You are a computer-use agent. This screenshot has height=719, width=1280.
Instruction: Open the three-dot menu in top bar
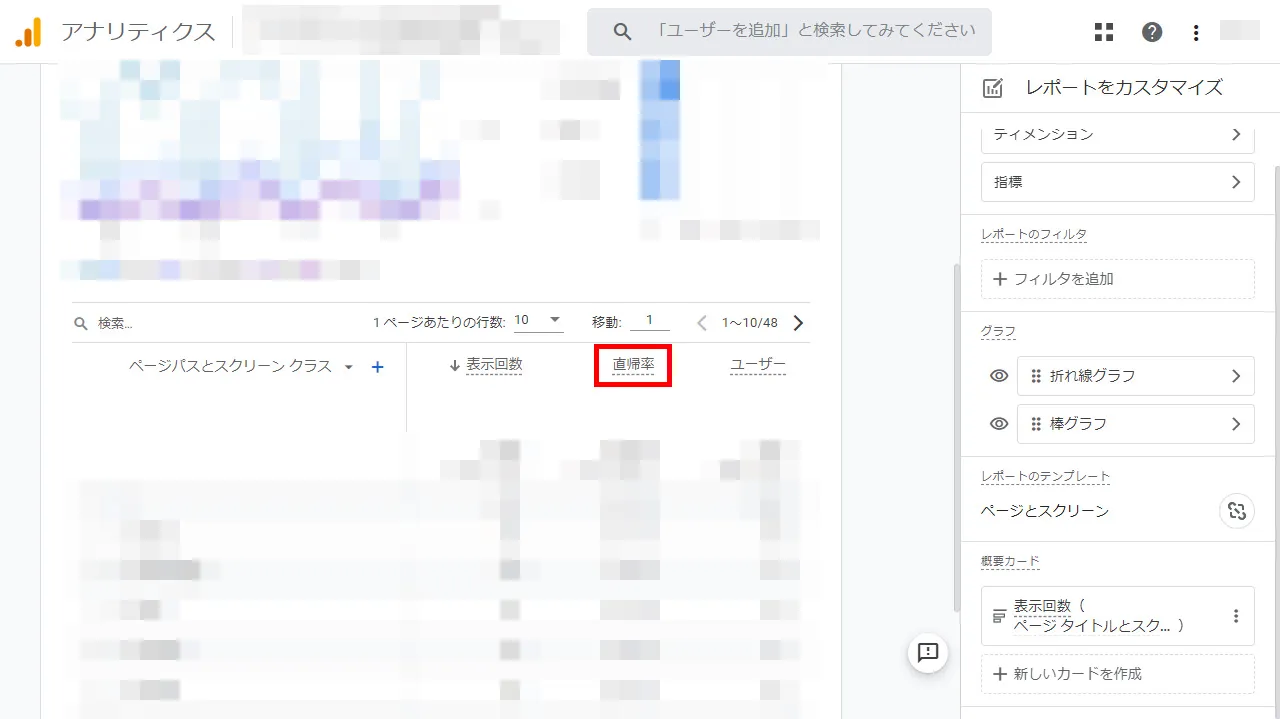pyautogui.click(x=1196, y=32)
